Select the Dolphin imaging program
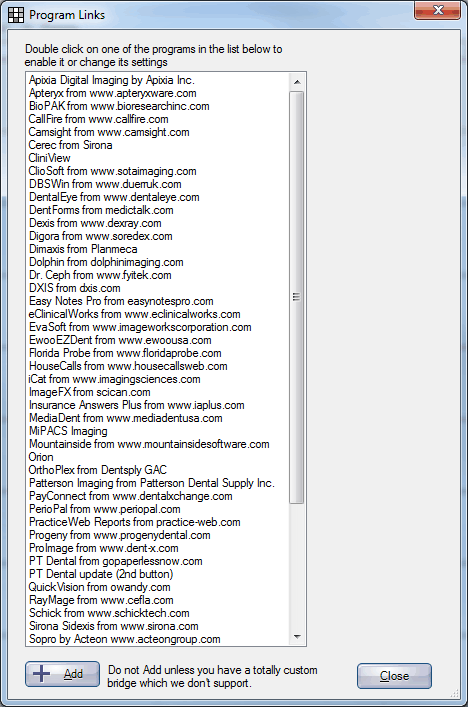Screen dimensions: 468x707 pos(106,262)
